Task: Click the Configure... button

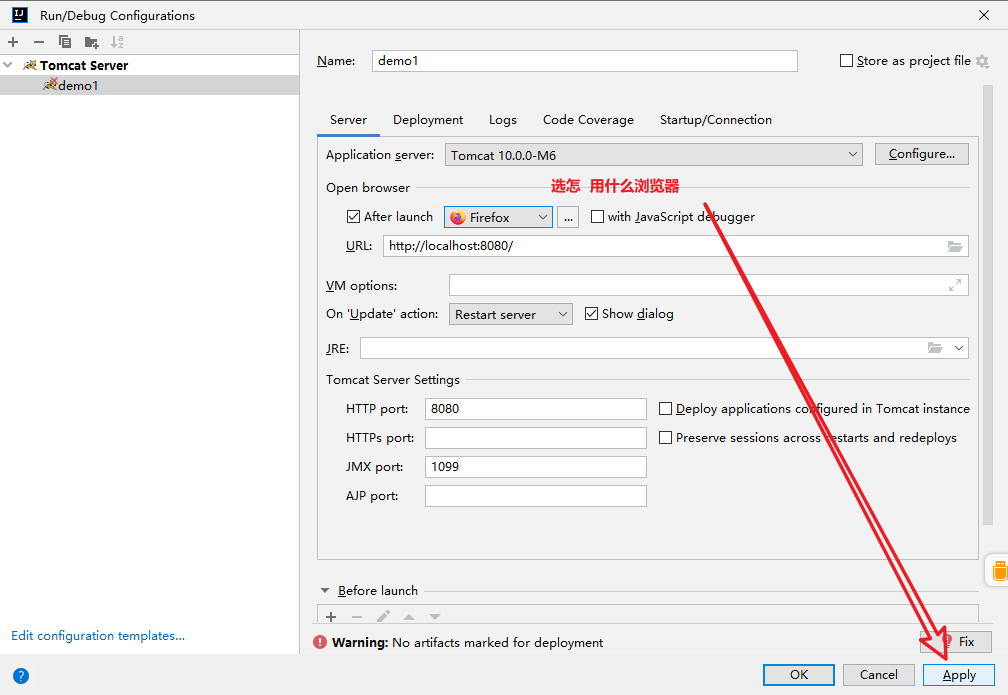Action: (x=921, y=154)
